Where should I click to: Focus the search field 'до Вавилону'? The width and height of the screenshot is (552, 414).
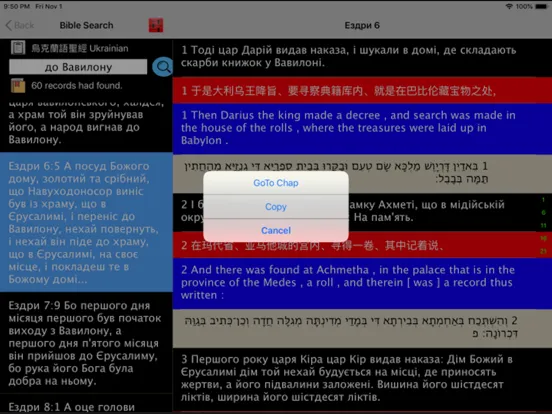(x=78, y=67)
